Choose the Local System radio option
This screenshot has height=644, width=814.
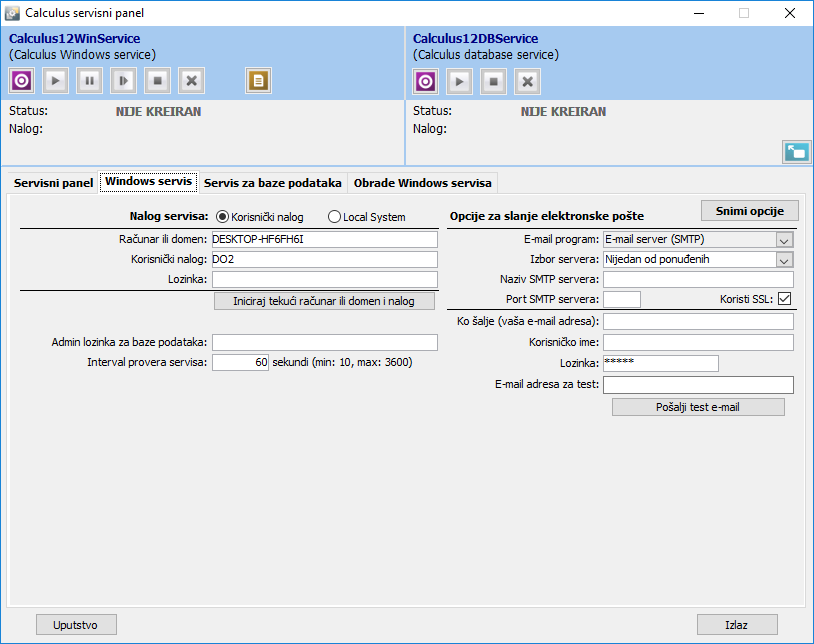pyautogui.click(x=334, y=217)
